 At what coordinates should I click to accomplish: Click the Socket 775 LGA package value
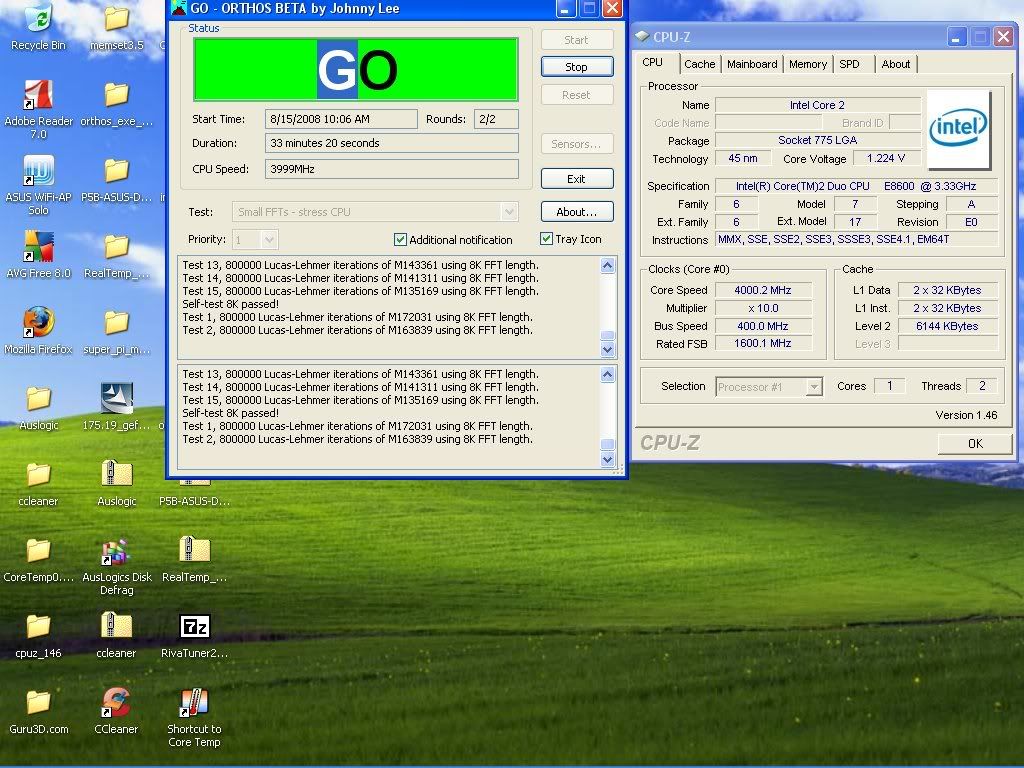pyautogui.click(x=818, y=140)
